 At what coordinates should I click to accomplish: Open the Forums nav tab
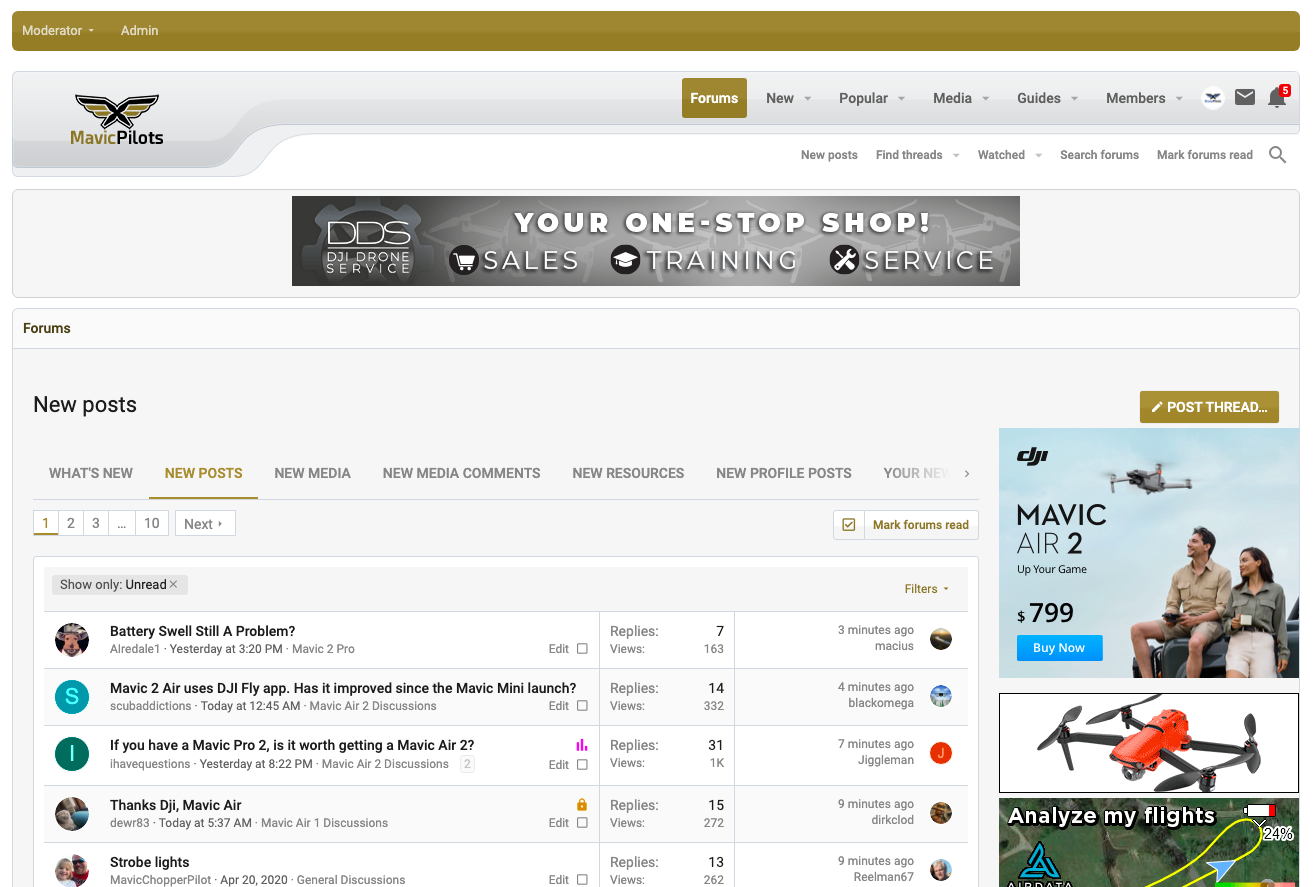pyautogui.click(x=714, y=98)
